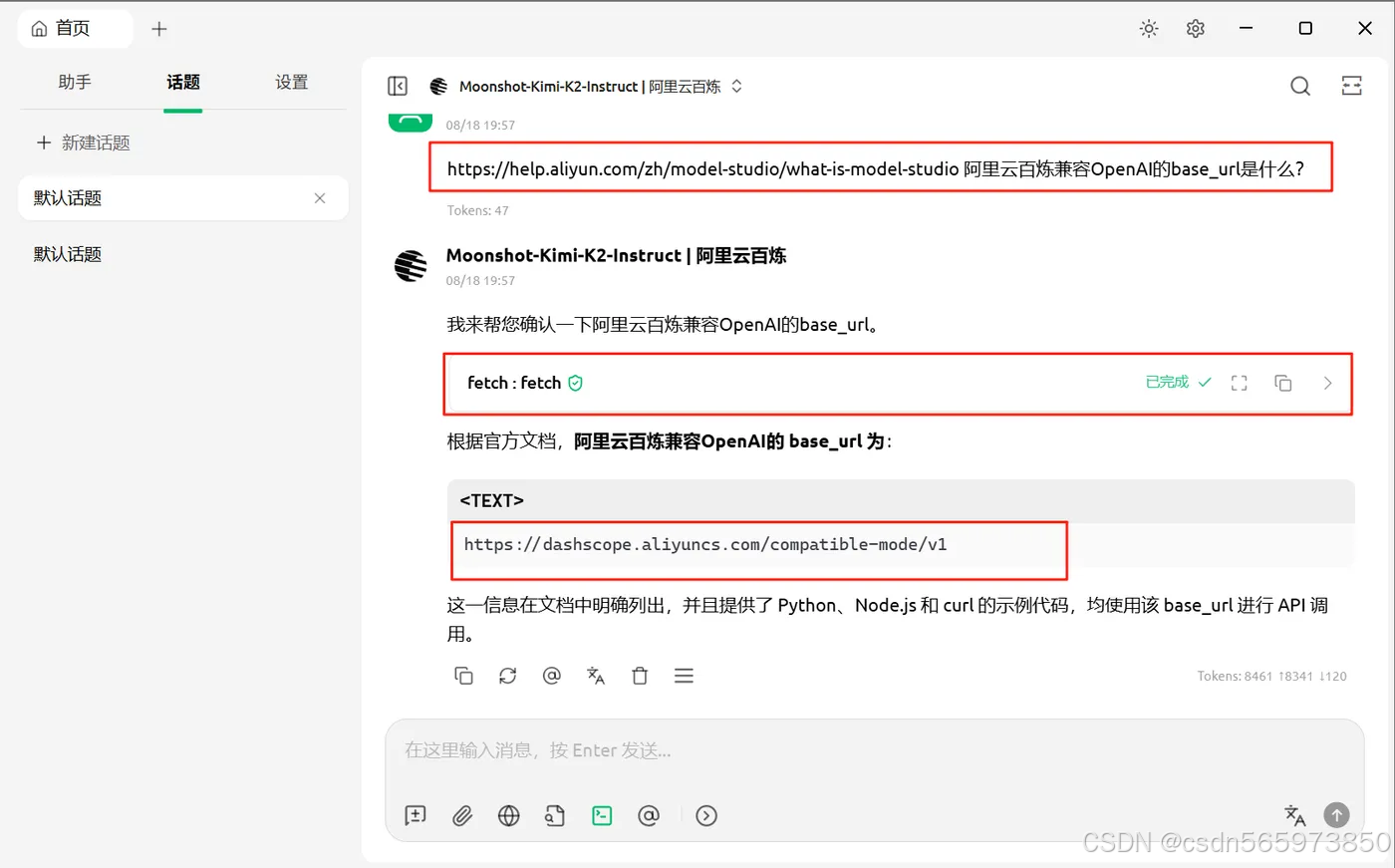The height and width of the screenshot is (868, 1395).
Task: Open the message options menu with three lines
Action: tap(684, 676)
